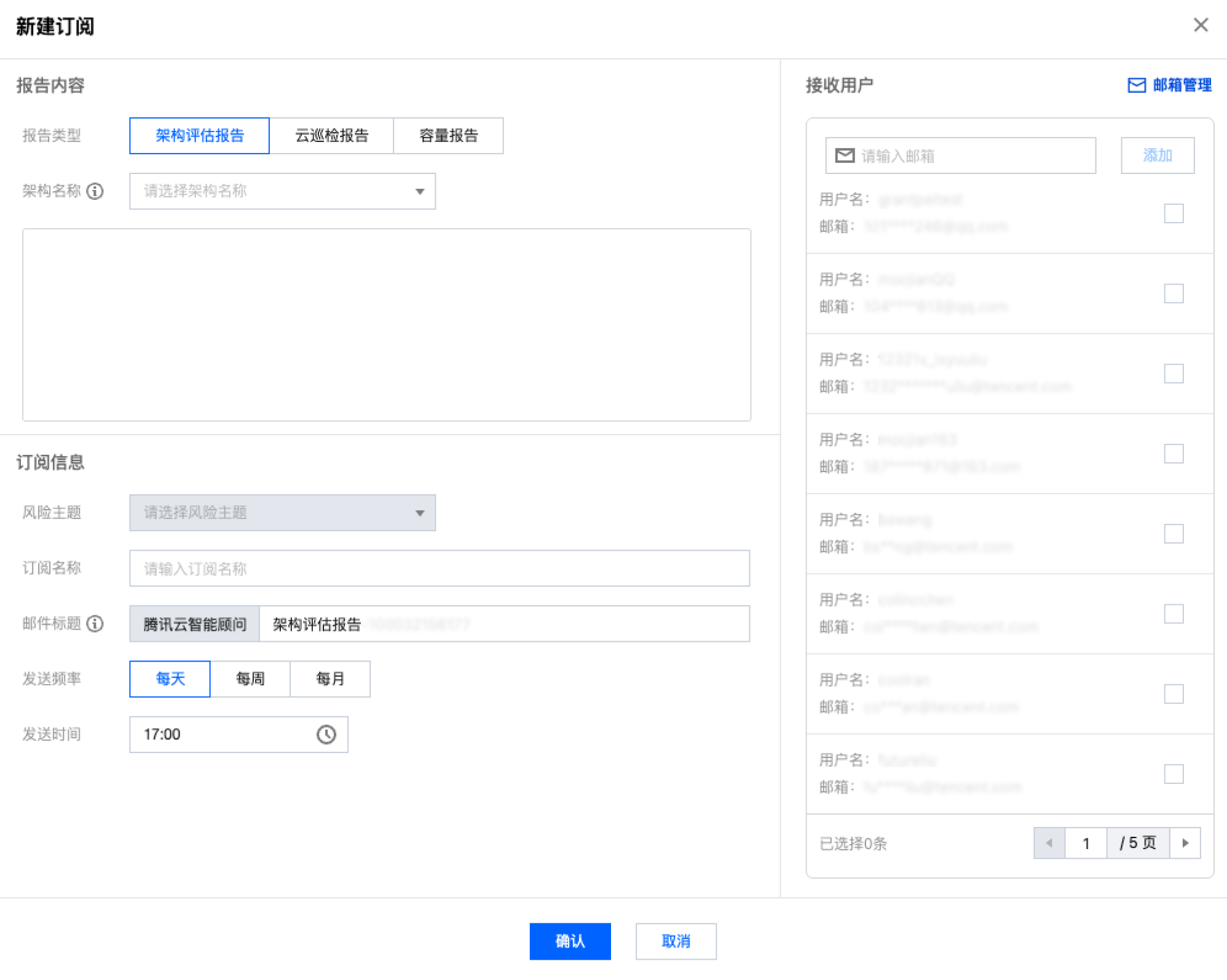The height and width of the screenshot is (980, 1227).
Task: Choose 每月 send frequency
Action: (x=330, y=679)
